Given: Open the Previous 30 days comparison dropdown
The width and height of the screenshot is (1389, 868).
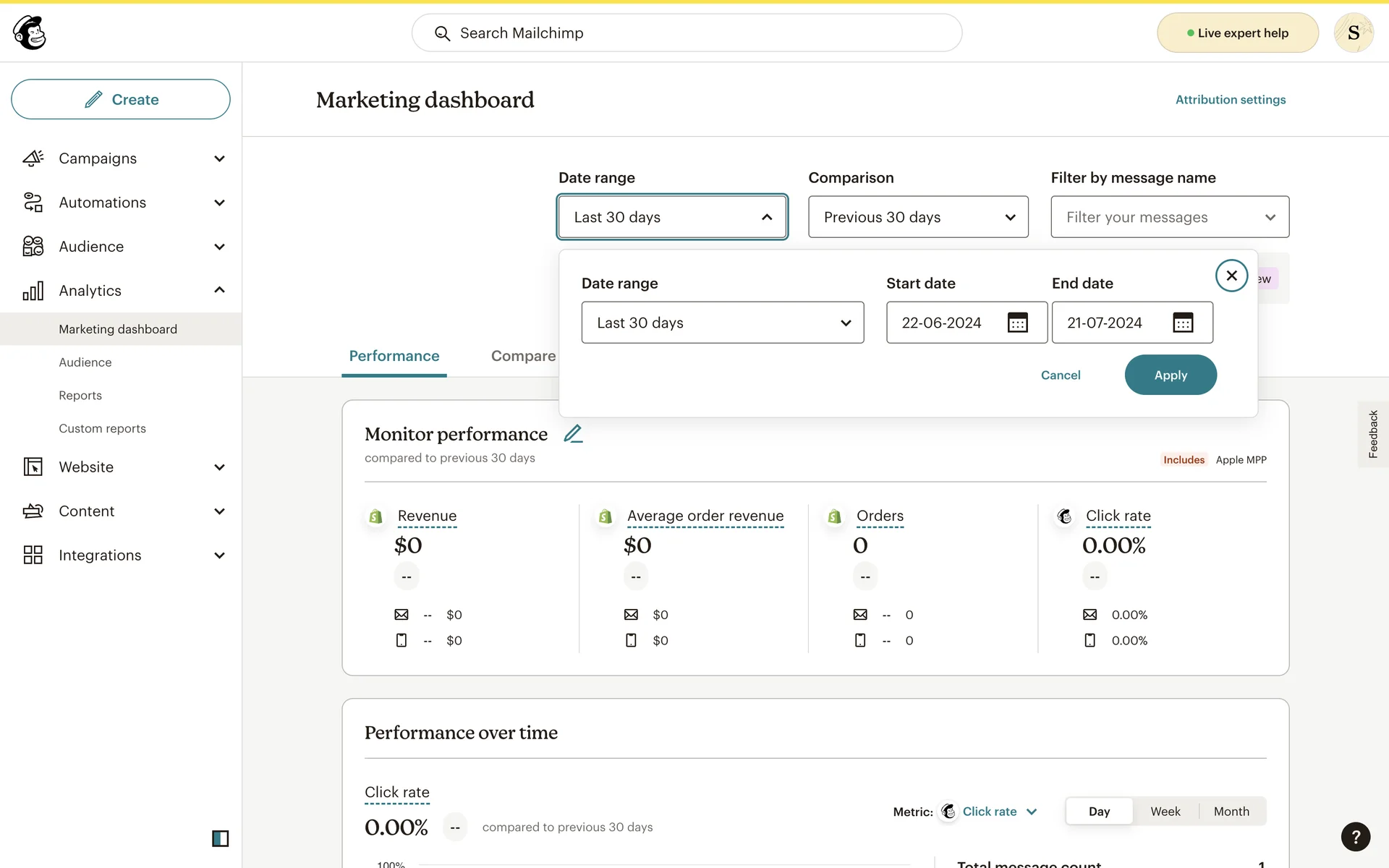Looking at the screenshot, I should 917,217.
